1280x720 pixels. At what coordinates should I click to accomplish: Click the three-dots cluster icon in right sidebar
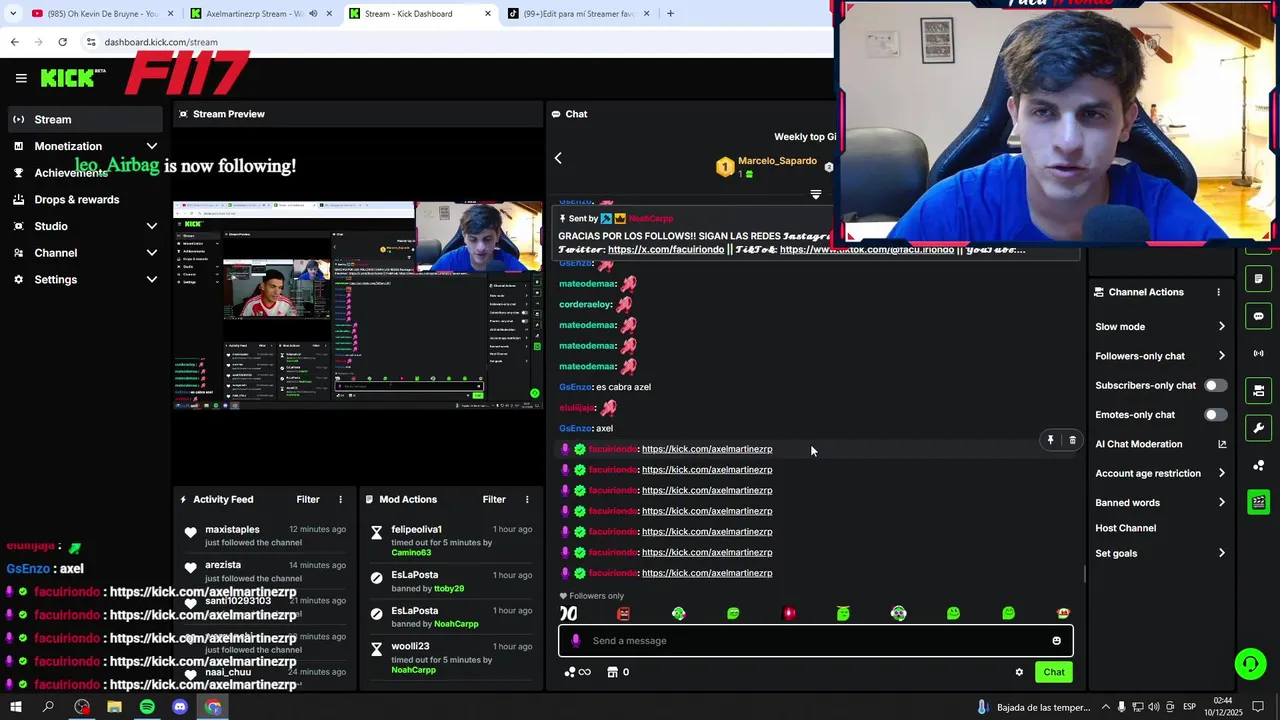[x=1258, y=465]
